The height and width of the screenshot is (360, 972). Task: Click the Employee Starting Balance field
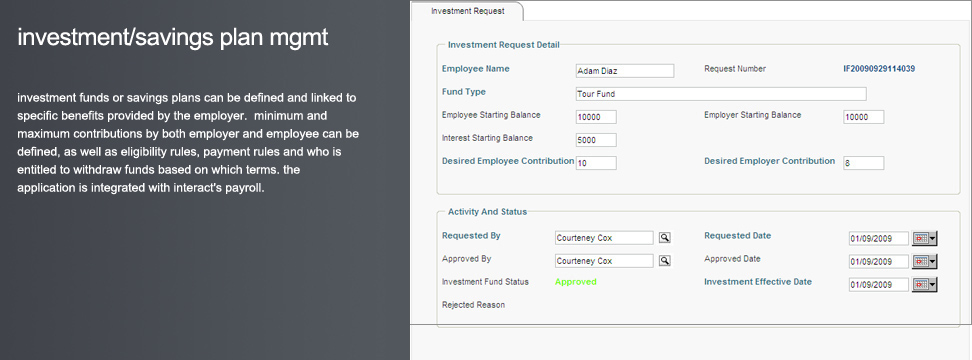point(596,117)
